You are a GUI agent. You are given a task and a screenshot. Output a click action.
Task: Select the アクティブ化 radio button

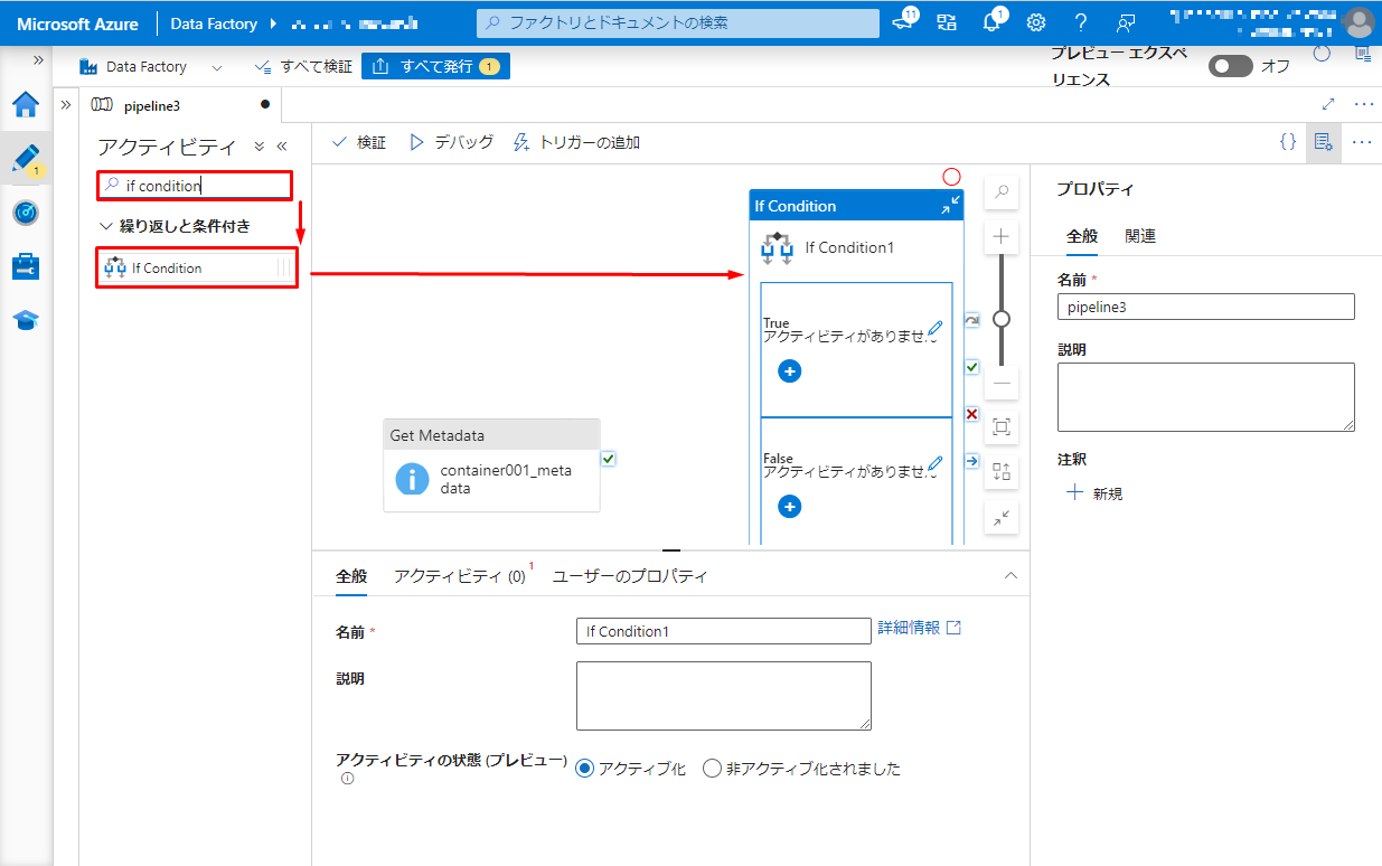point(585,769)
